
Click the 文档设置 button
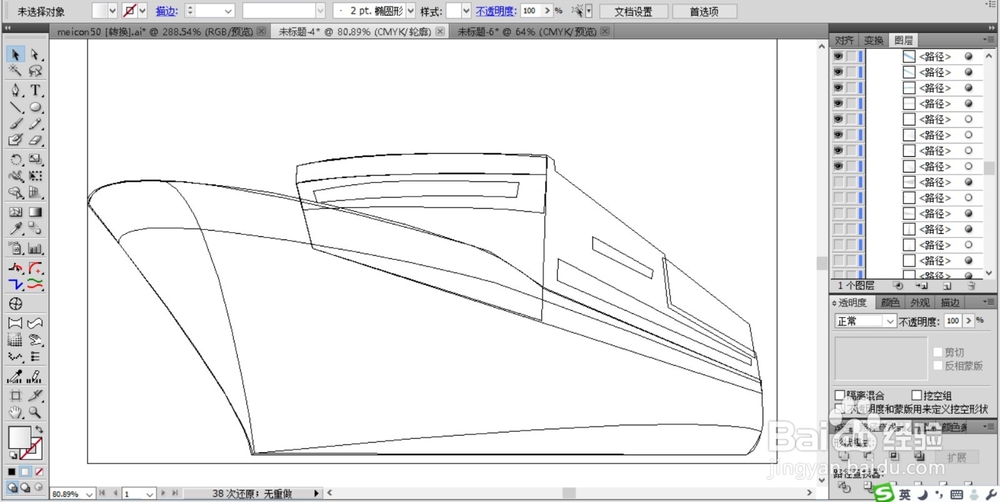click(x=633, y=11)
